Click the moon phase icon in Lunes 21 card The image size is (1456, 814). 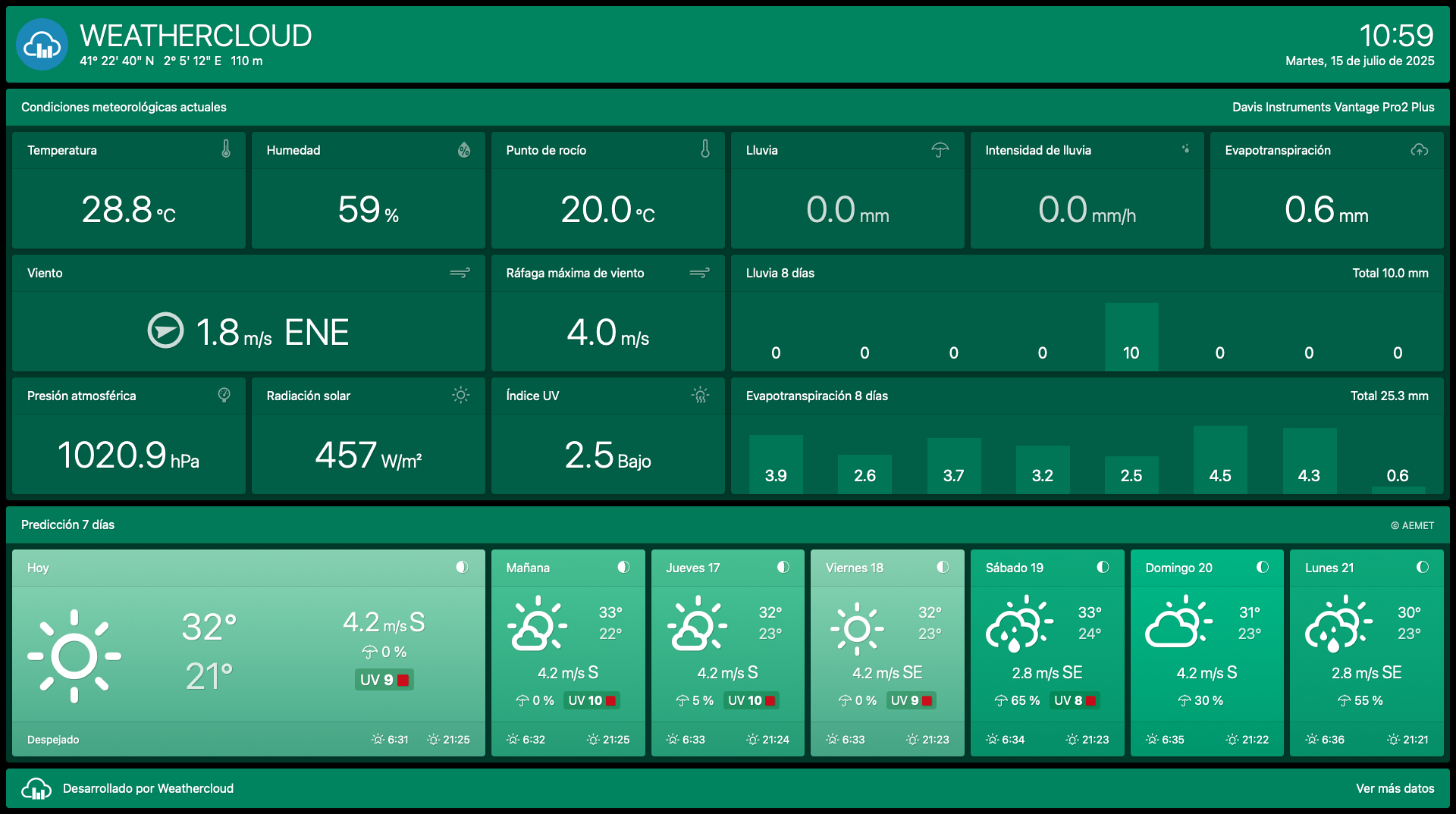pyautogui.click(x=1423, y=567)
